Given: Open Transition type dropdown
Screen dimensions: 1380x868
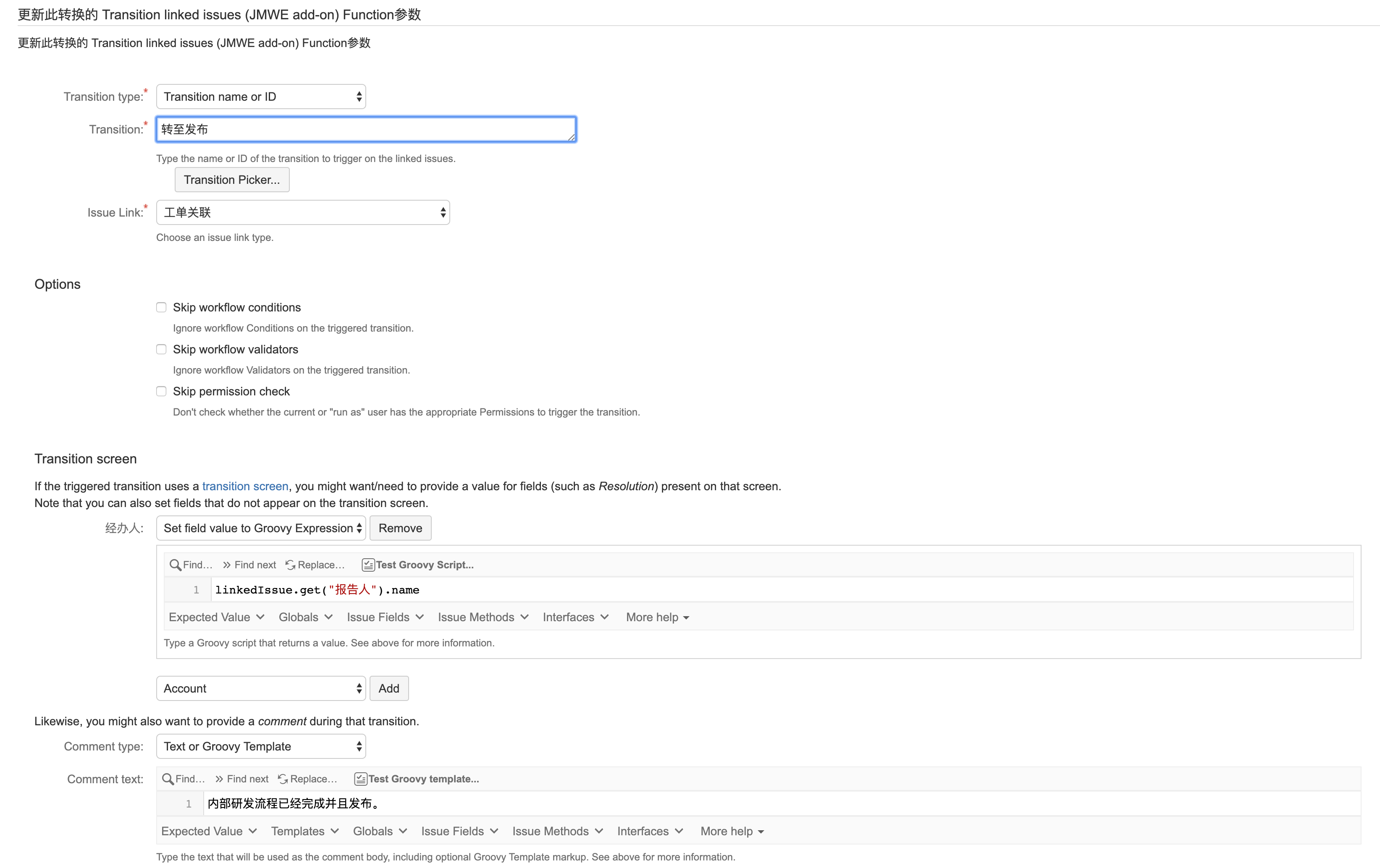Looking at the screenshot, I should pyautogui.click(x=261, y=96).
